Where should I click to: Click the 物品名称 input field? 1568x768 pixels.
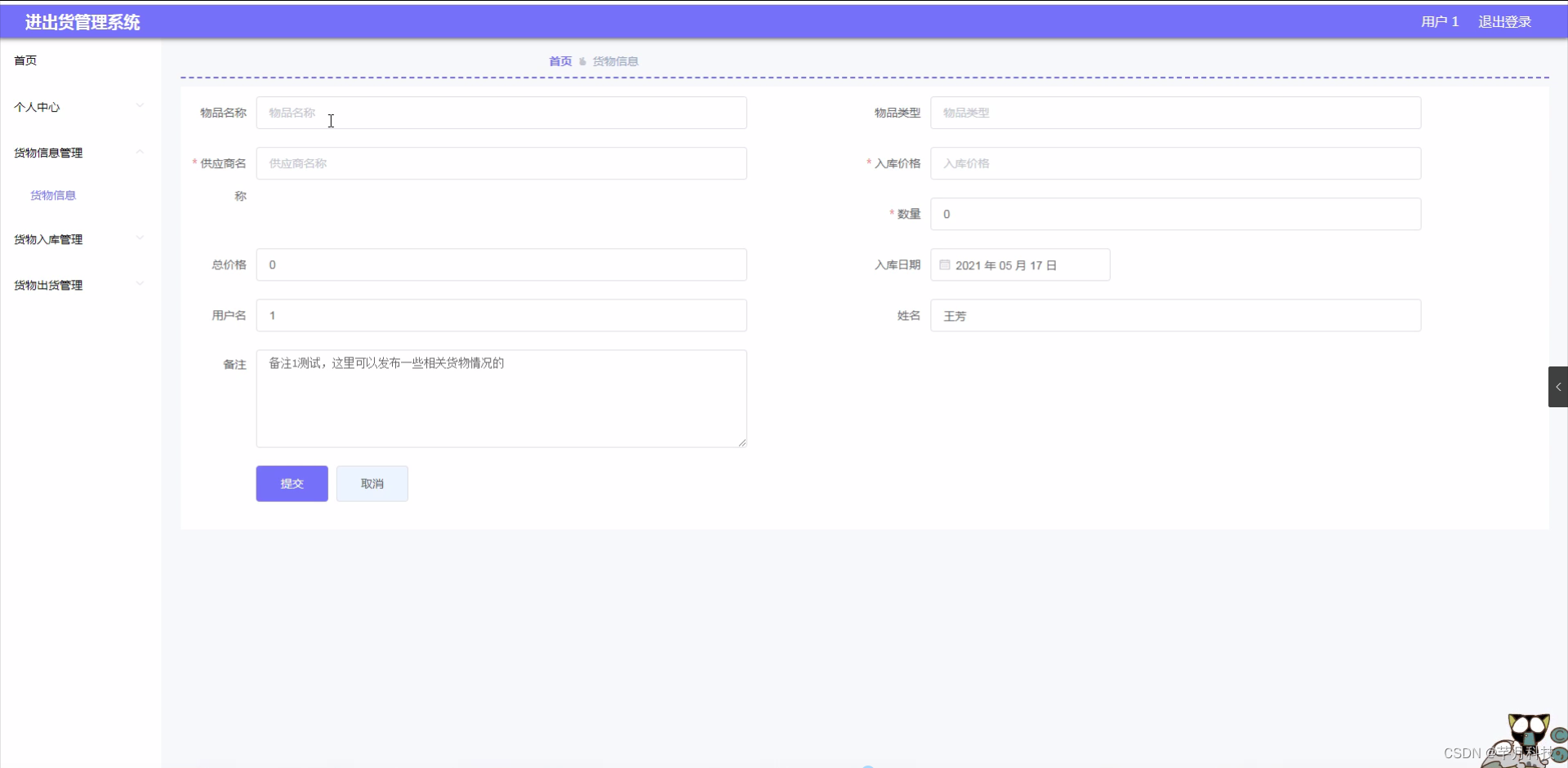[501, 113]
